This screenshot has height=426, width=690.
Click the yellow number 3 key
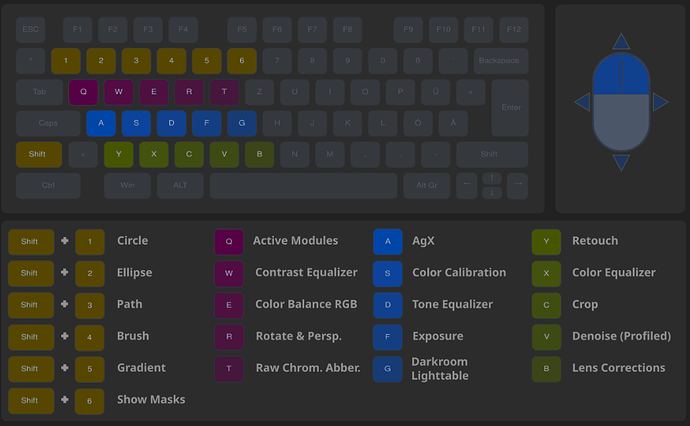tap(136, 61)
